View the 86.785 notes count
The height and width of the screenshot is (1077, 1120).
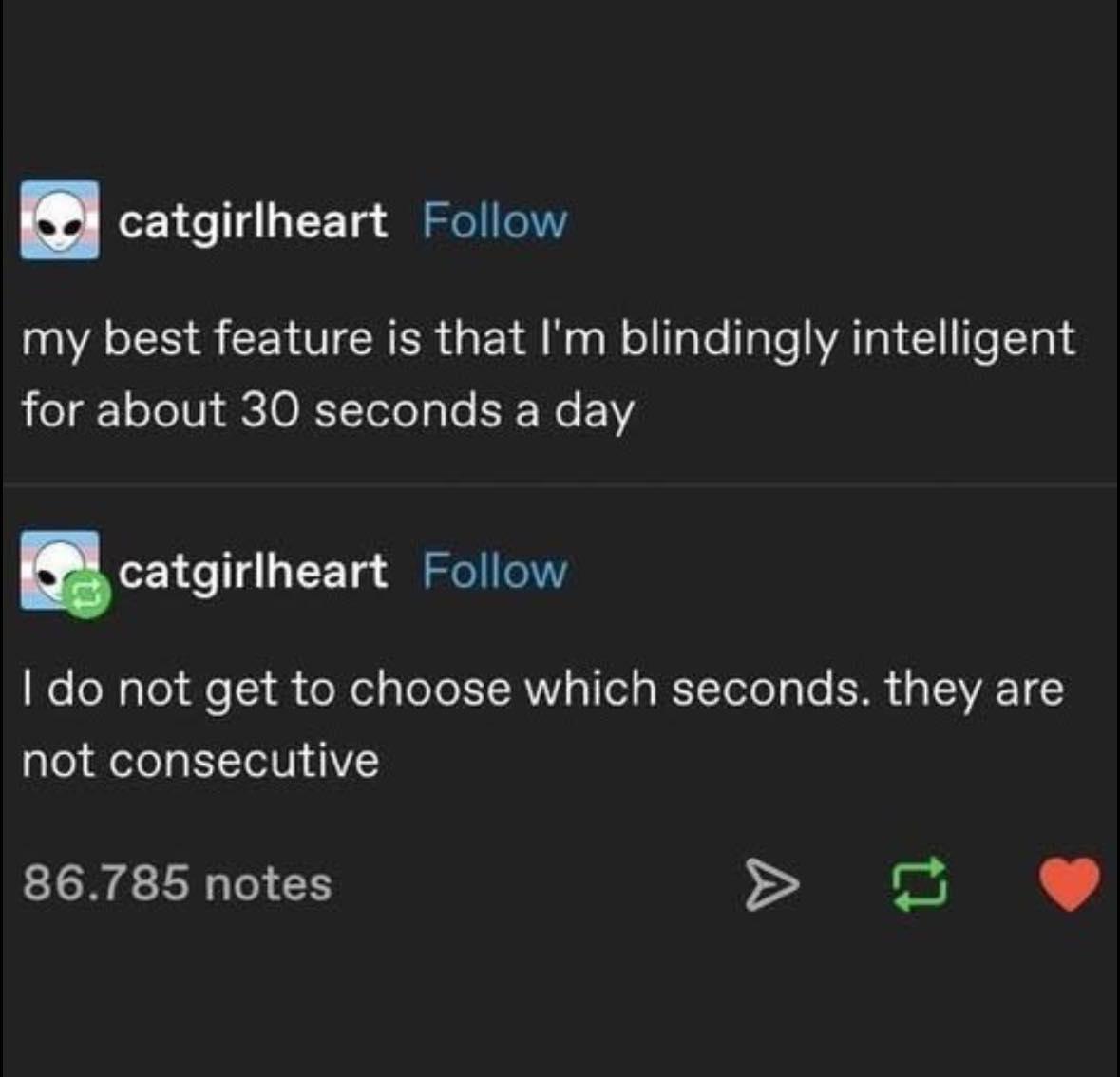coord(177,883)
